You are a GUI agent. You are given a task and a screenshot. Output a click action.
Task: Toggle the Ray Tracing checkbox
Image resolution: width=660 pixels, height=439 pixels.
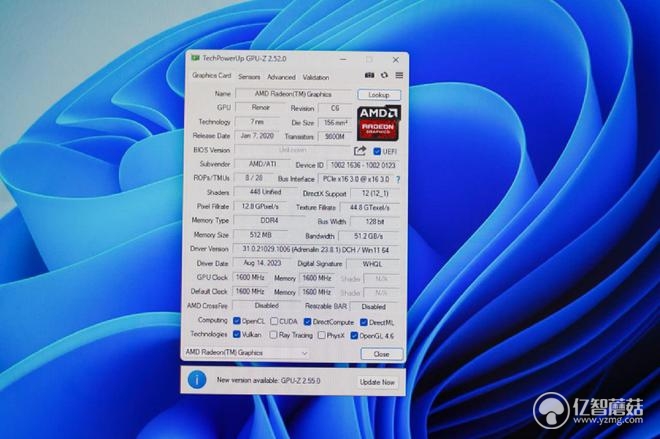274,335
